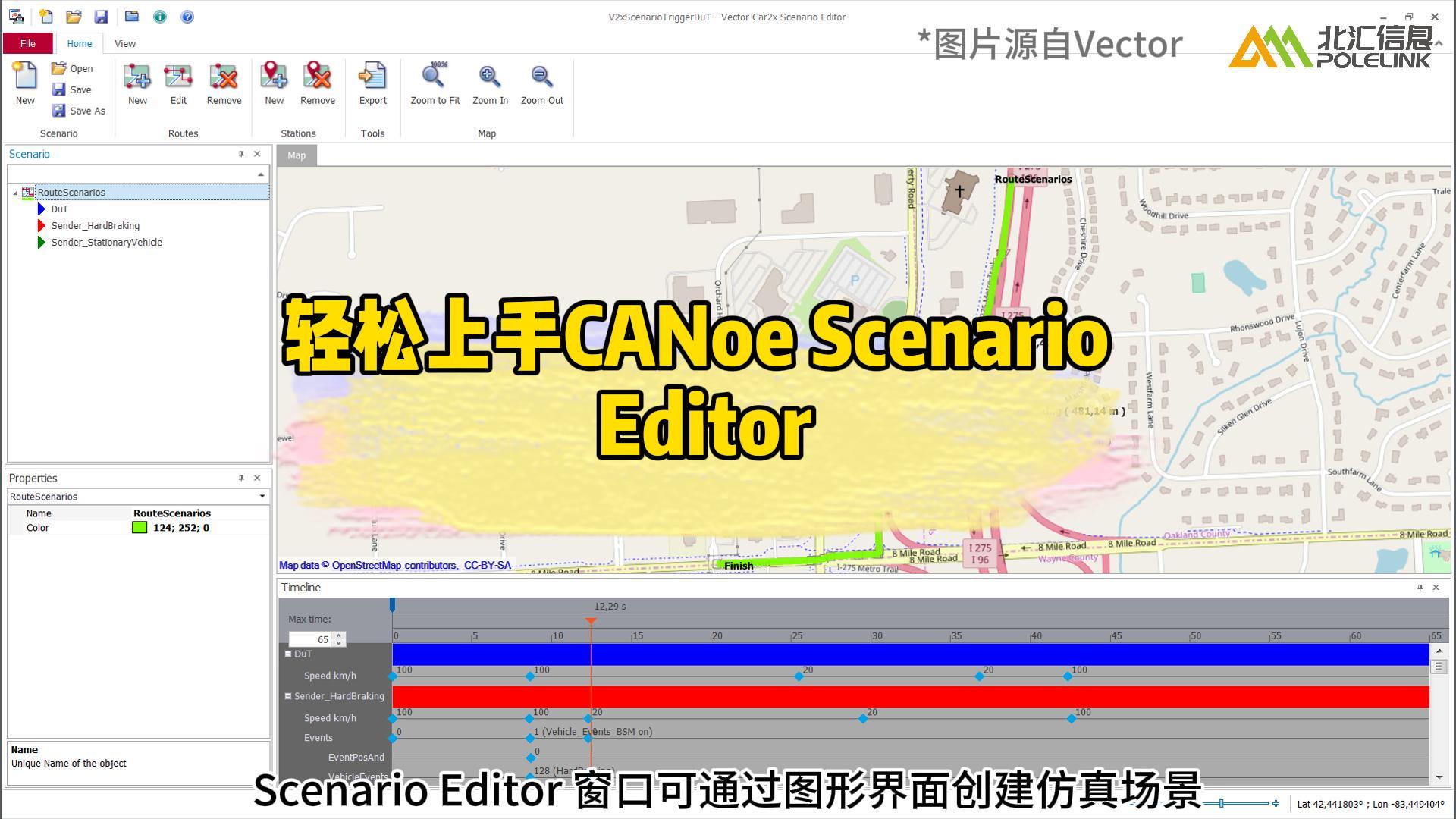This screenshot has height=819, width=1456.
Task: Open a scenario with the Open button
Action: [x=72, y=68]
